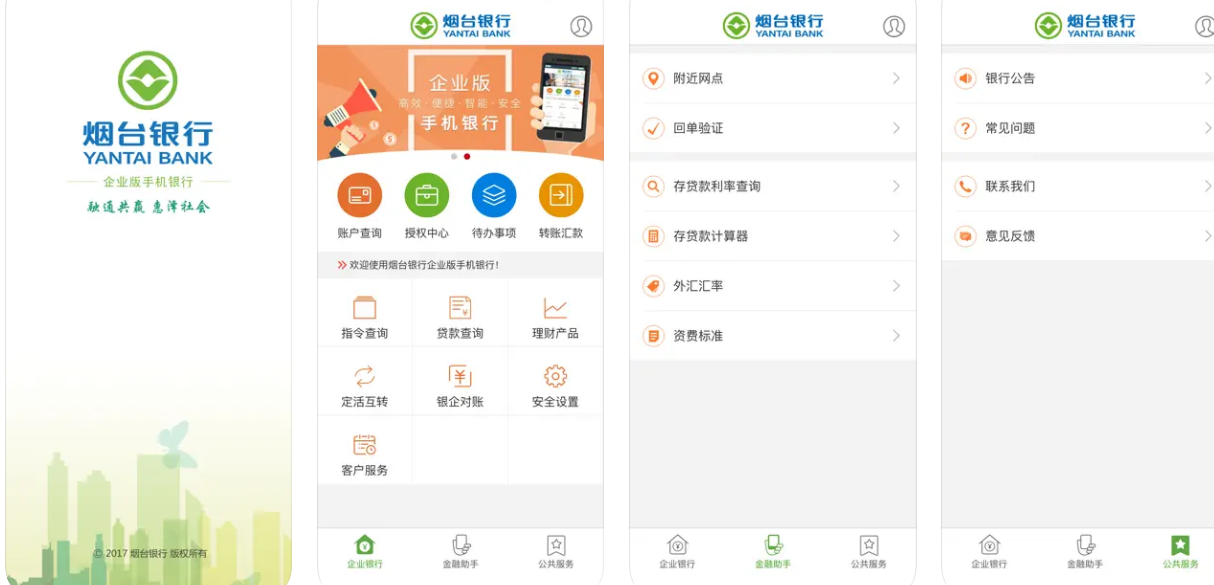Open 客户服务 icon

365,445
